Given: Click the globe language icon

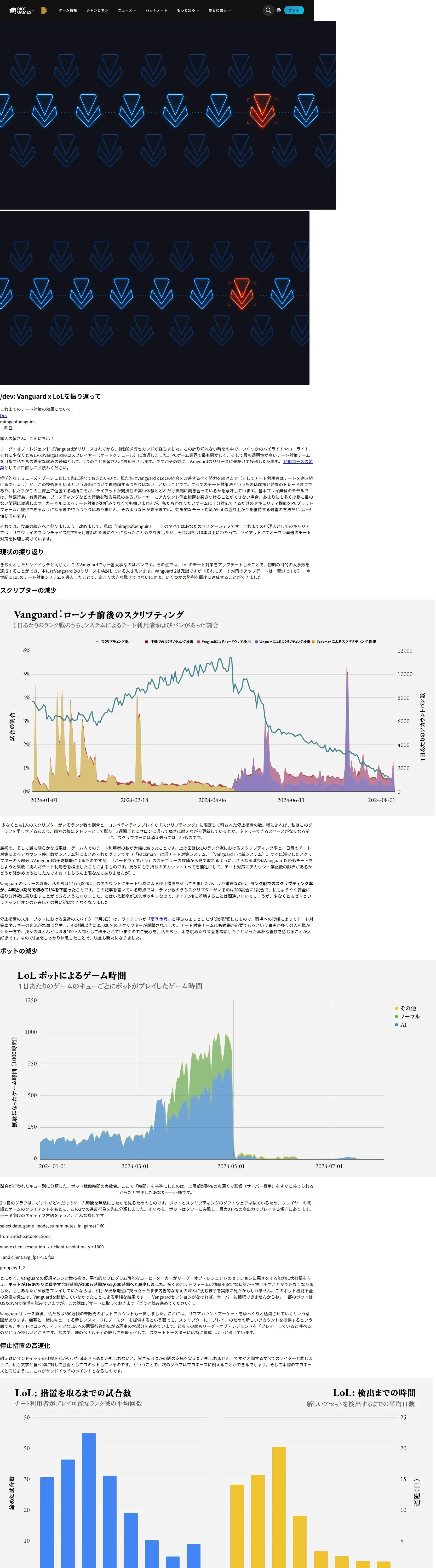Looking at the screenshot, I should tap(279, 10).
